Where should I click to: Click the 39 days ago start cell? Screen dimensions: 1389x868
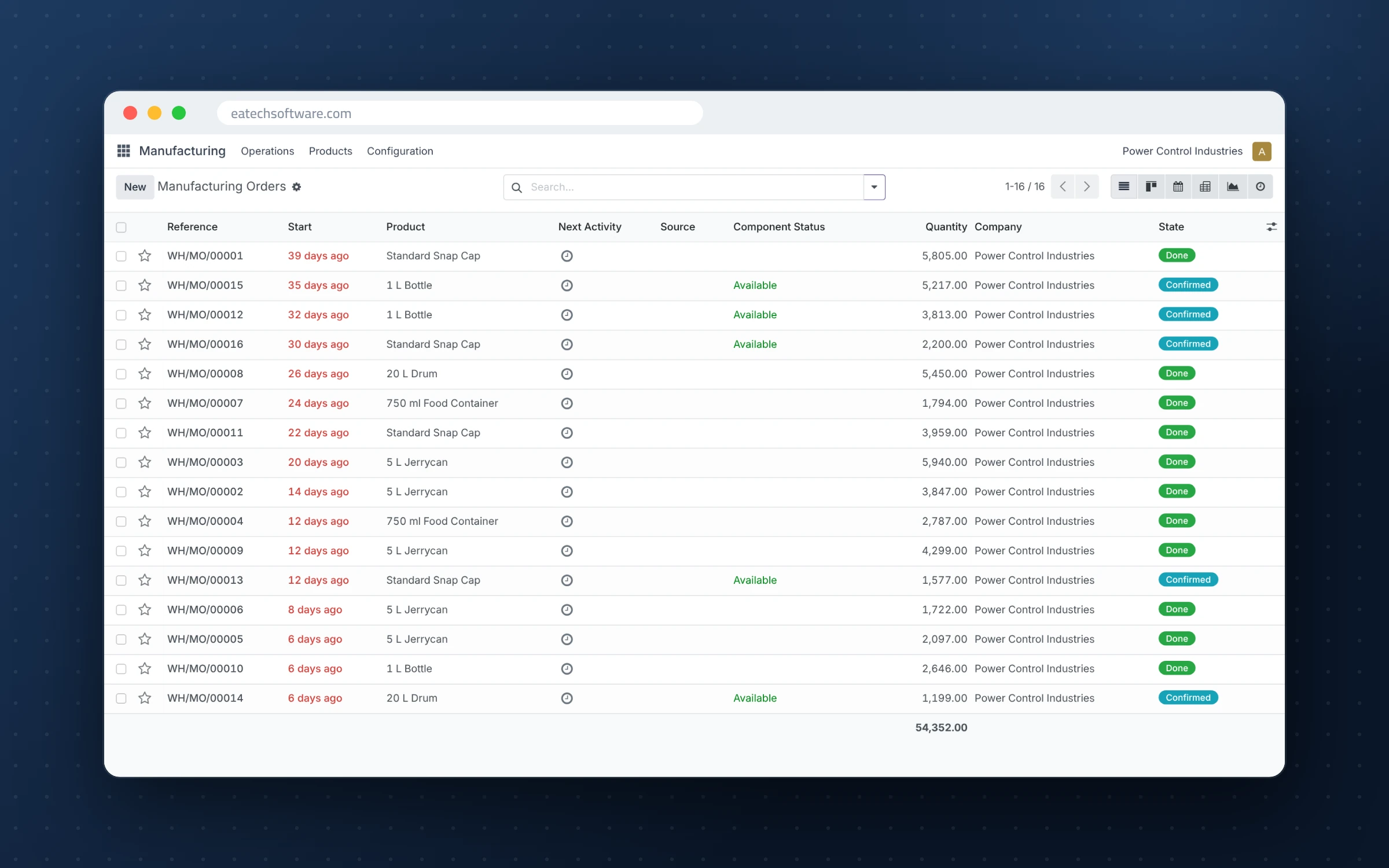[x=318, y=256]
